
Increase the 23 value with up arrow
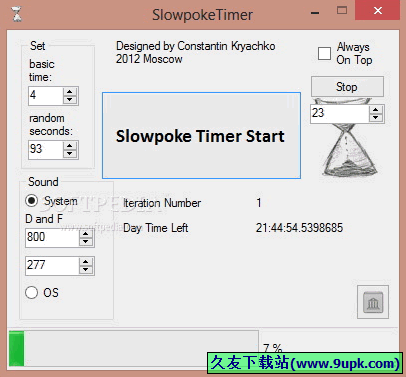376,110
